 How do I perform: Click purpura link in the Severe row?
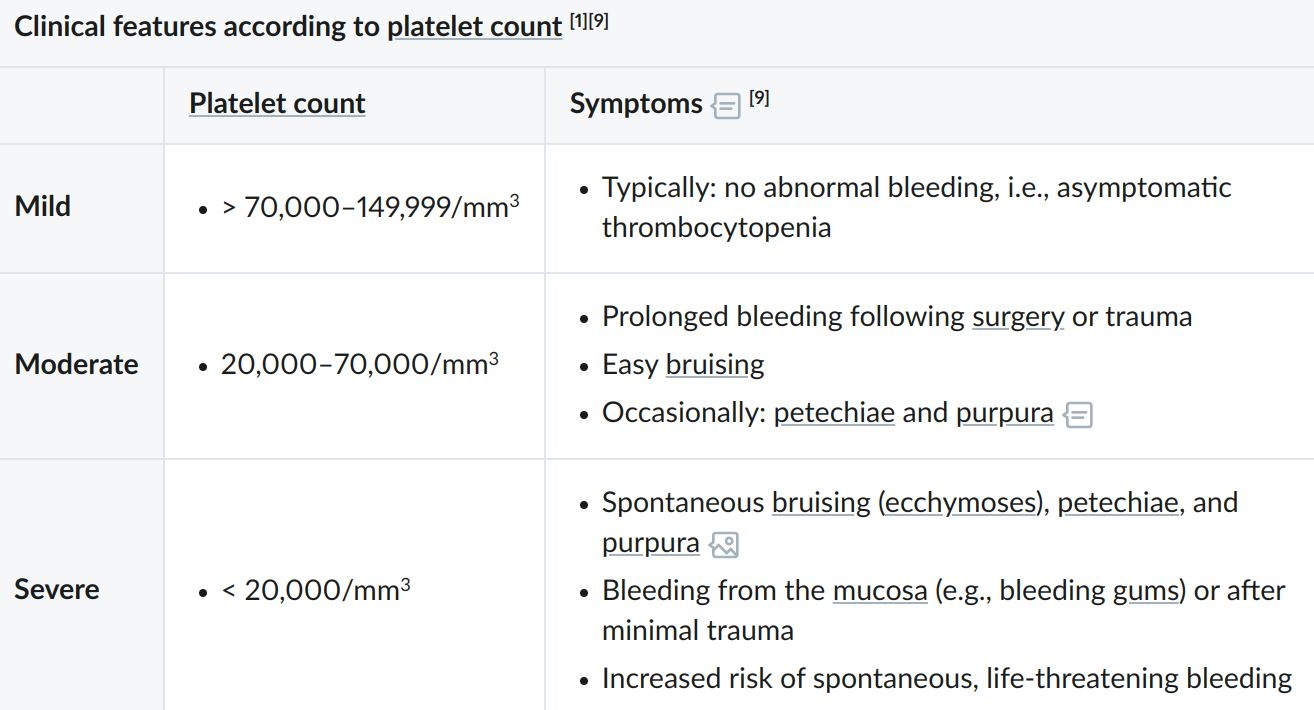650,543
